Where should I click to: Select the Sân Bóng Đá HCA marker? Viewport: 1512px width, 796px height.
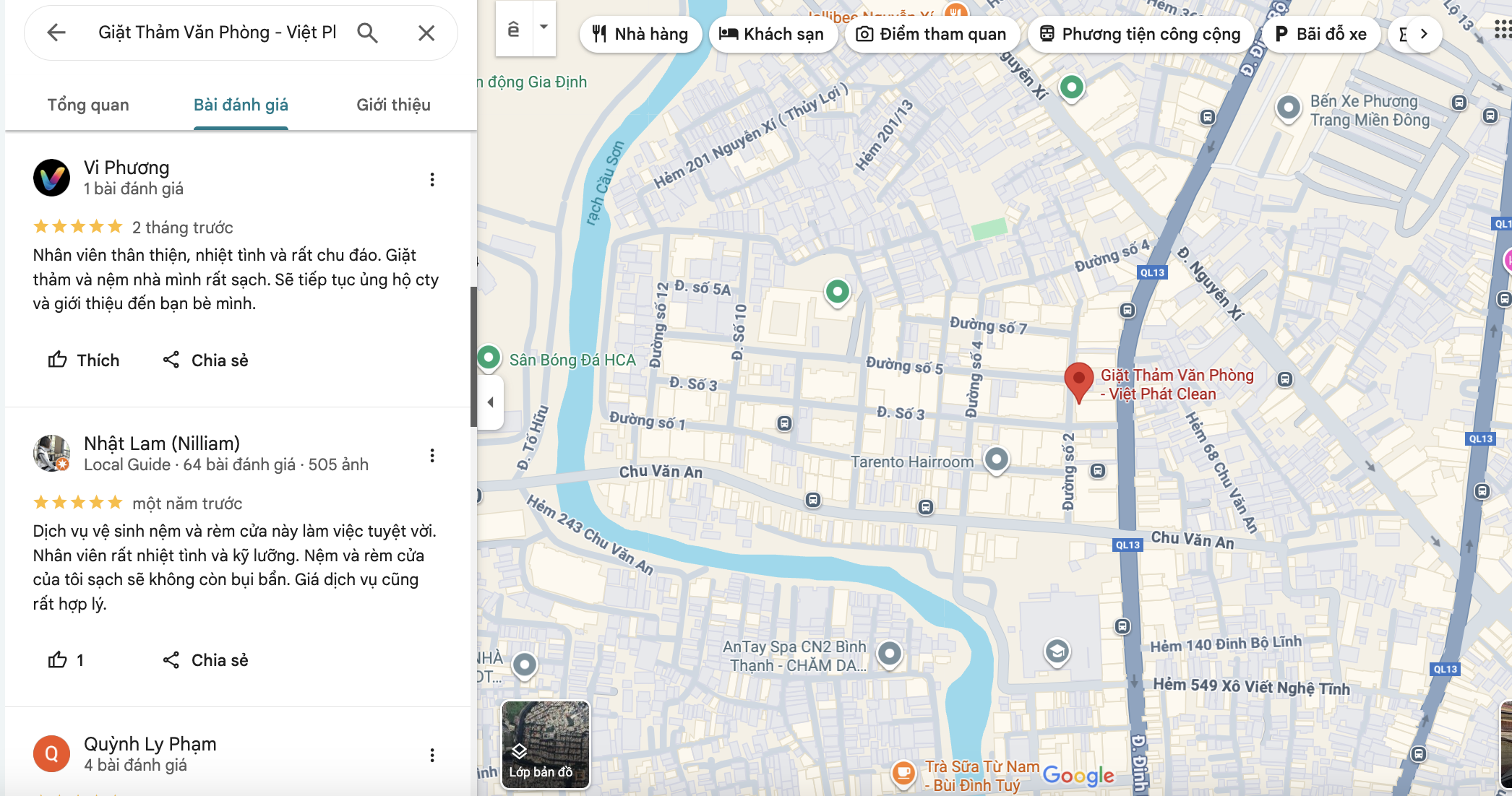[x=489, y=358]
